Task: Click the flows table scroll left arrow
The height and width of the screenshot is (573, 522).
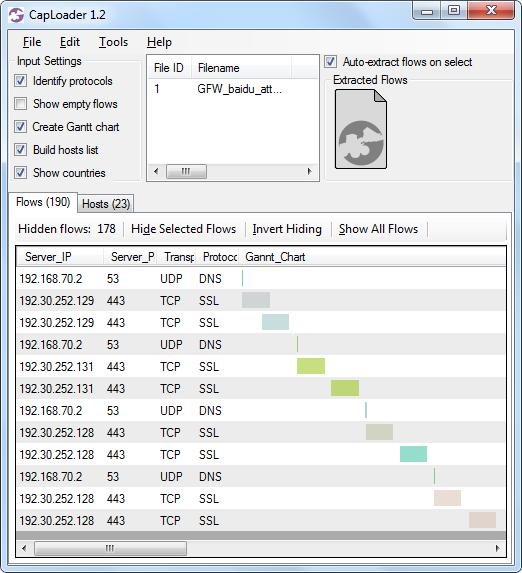Action: pos(24,548)
